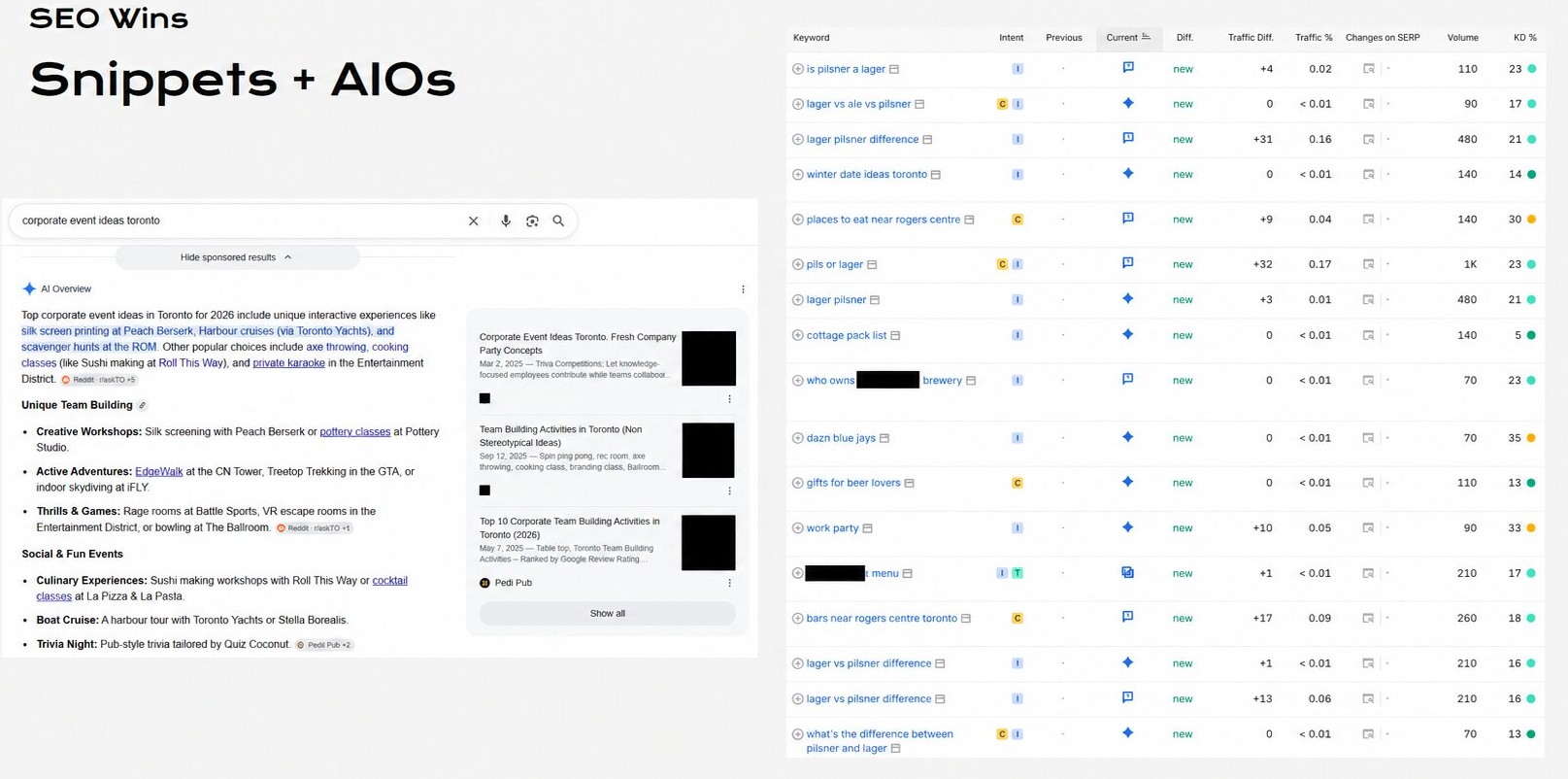Expand the 'is pilsner a lager' keyword row
The image size is (1568, 779).
(x=797, y=69)
